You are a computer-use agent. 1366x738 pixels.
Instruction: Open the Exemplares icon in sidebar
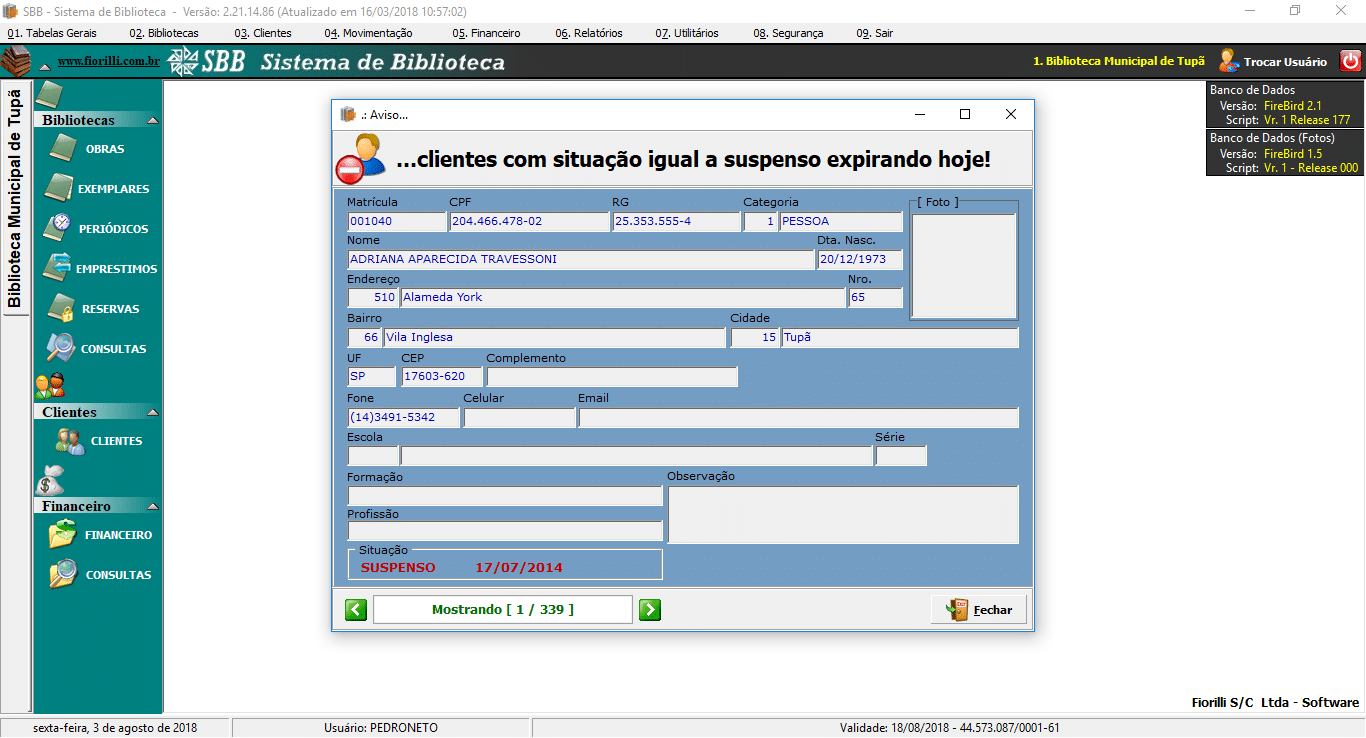point(59,189)
